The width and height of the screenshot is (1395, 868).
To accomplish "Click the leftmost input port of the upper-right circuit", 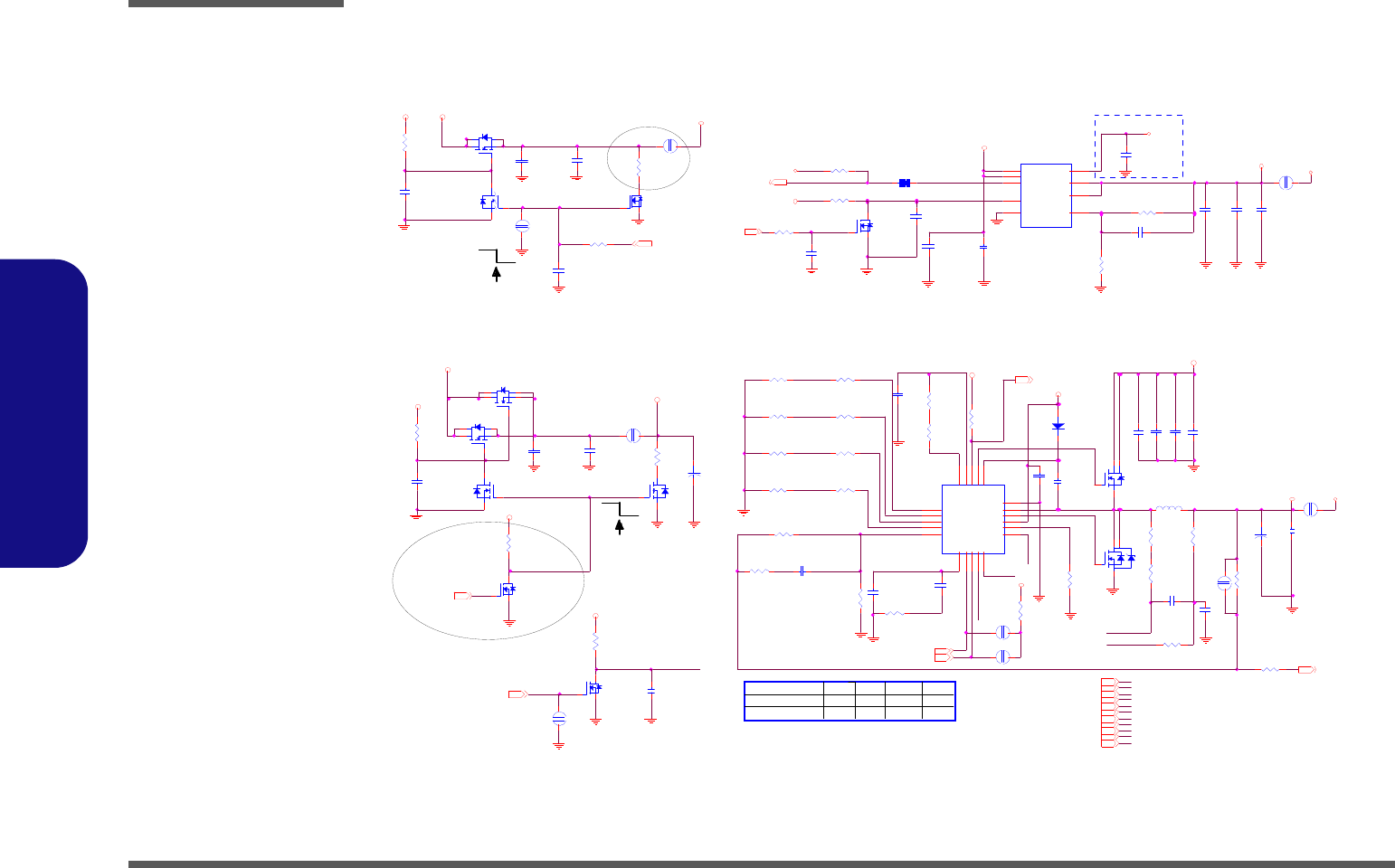I will pyautogui.click(x=753, y=232).
